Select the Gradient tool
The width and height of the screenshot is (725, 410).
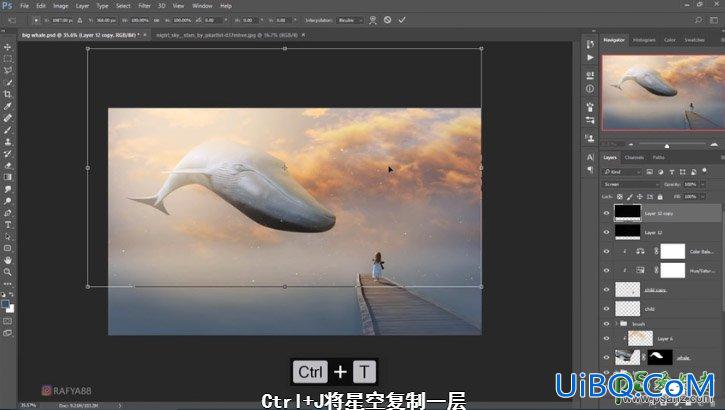click(7, 177)
